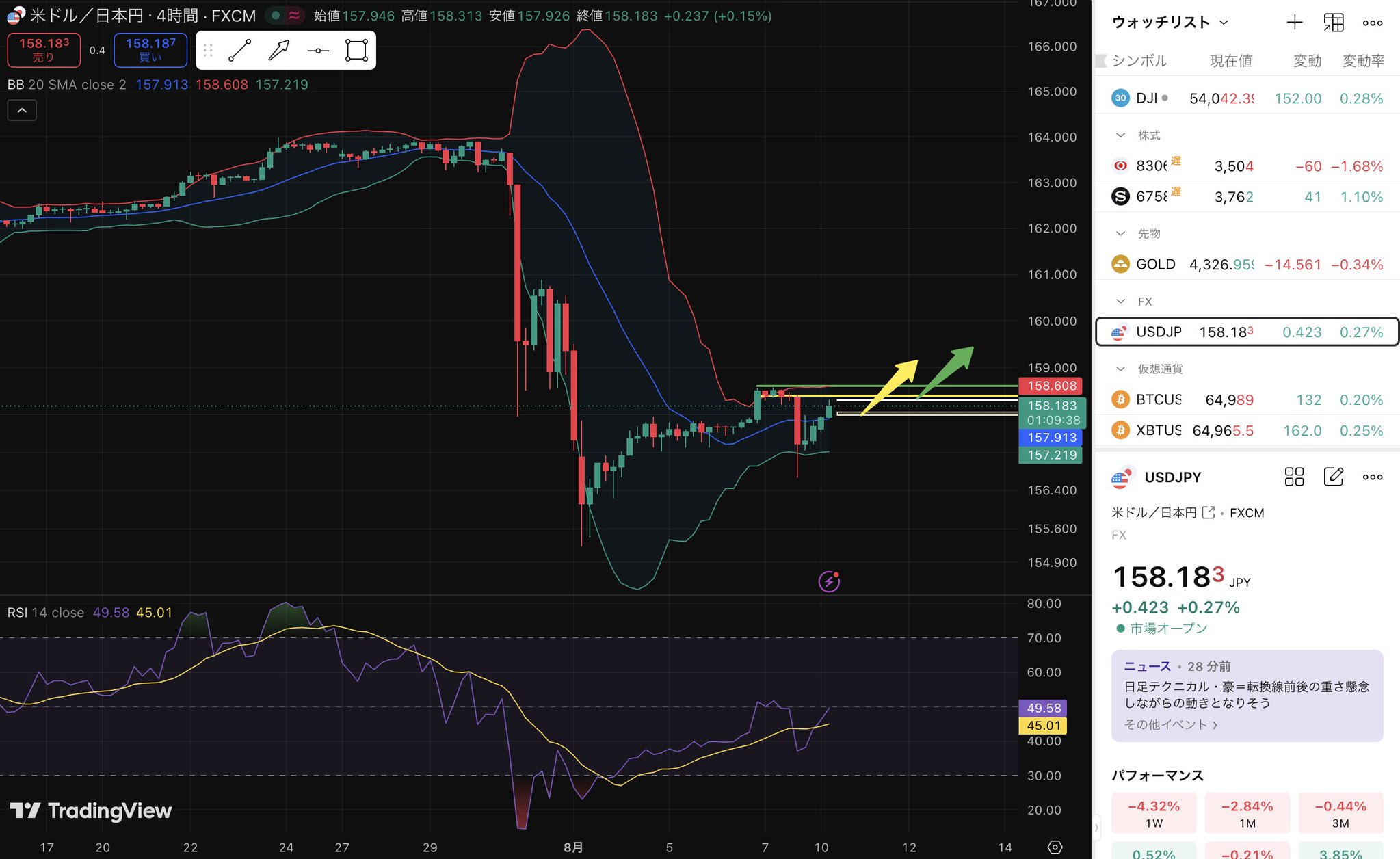This screenshot has height=859, width=1400.
Task: Open その他イベント link
Action: point(1170,725)
